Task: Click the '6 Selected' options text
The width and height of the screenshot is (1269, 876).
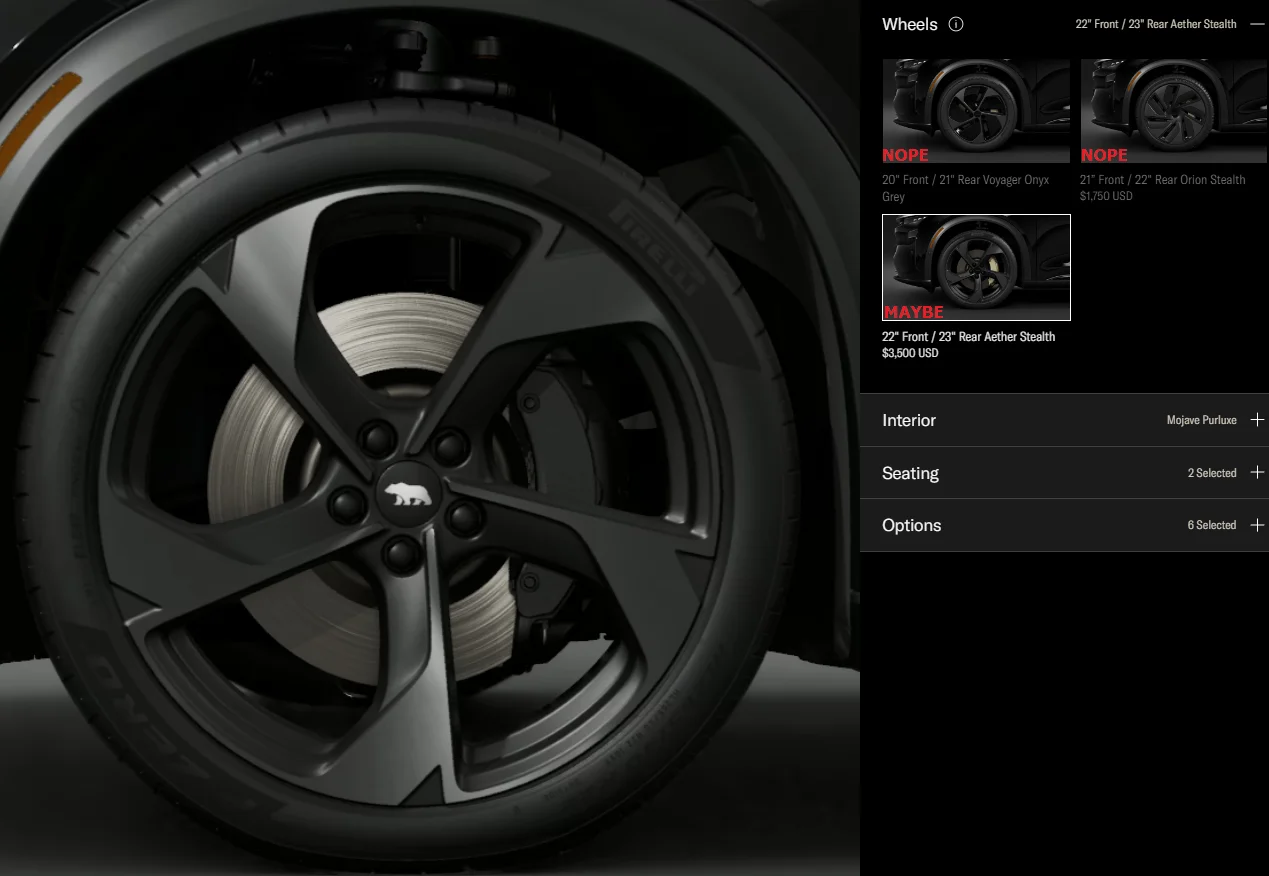Action: (x=1212, y=525)
